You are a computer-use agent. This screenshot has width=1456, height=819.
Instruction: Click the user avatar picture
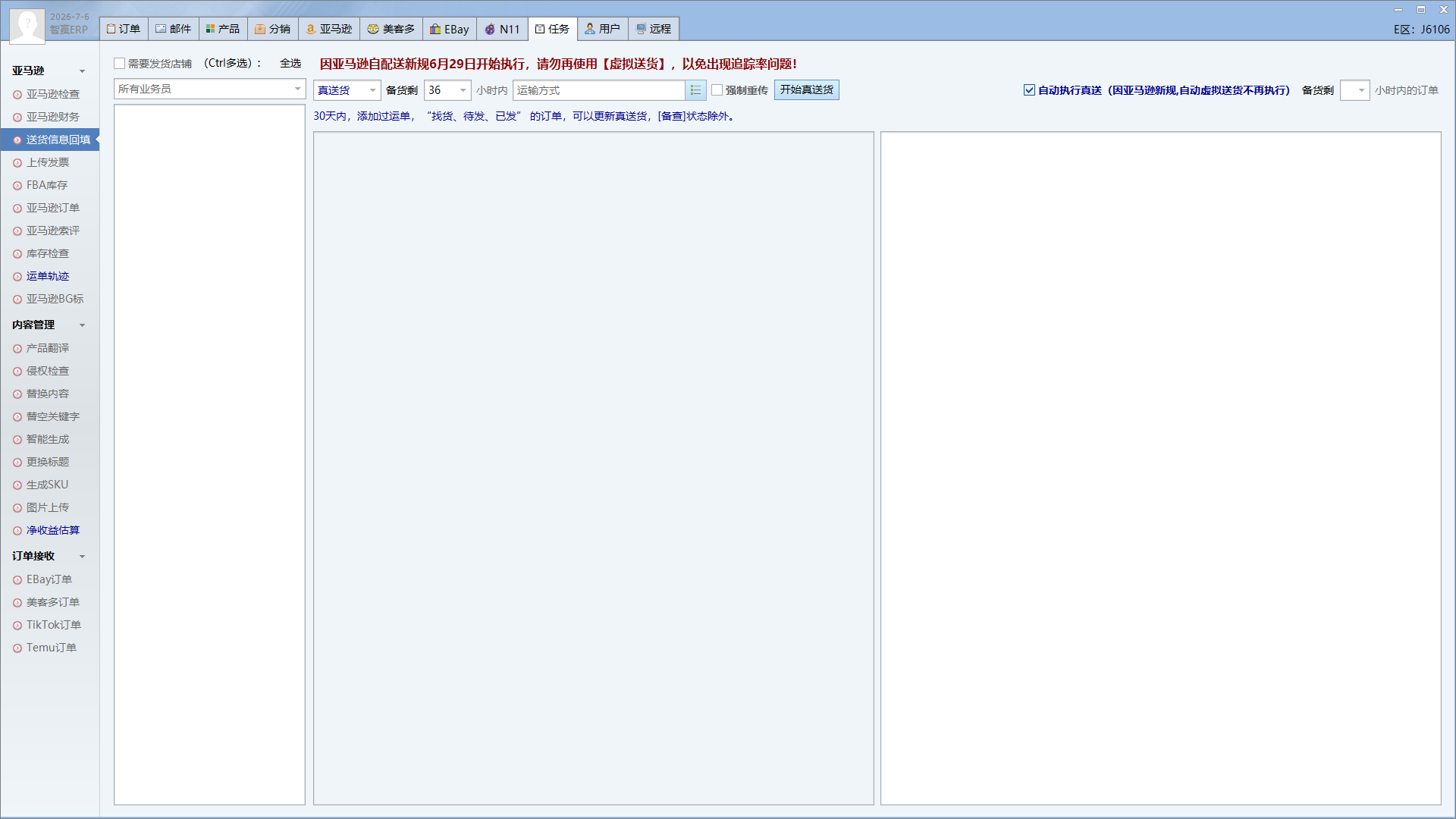coord(27,25)
